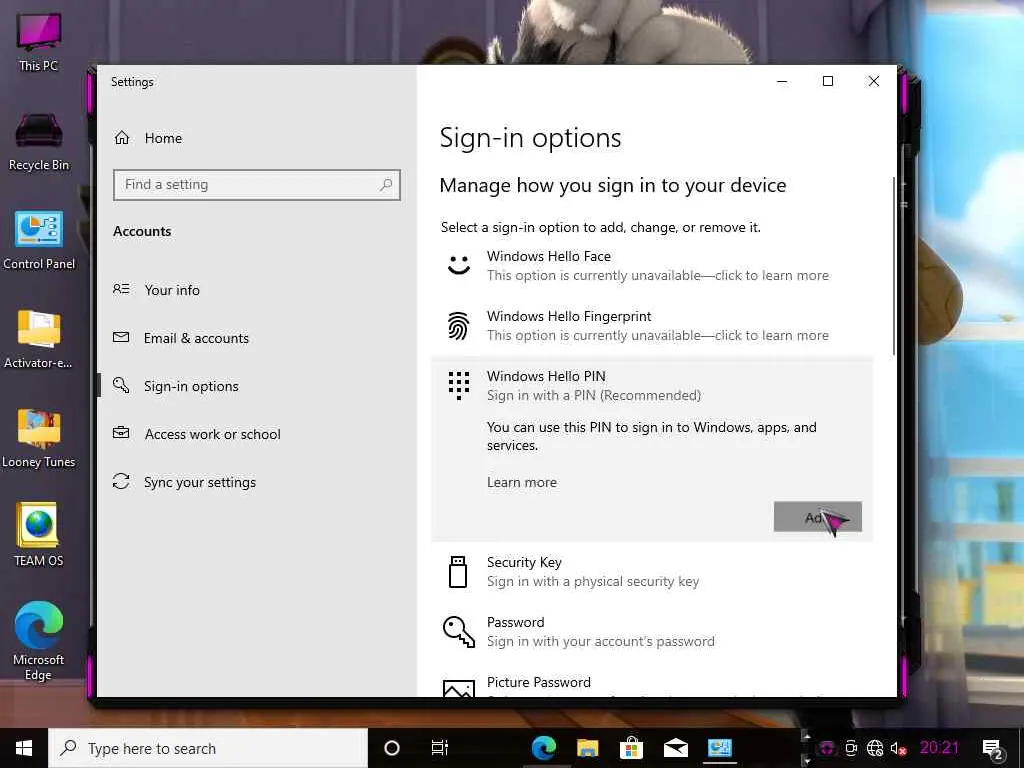Expand the Security Key option
The height and width of the screenshot is (768, 1024).
[x=652, y=572]
